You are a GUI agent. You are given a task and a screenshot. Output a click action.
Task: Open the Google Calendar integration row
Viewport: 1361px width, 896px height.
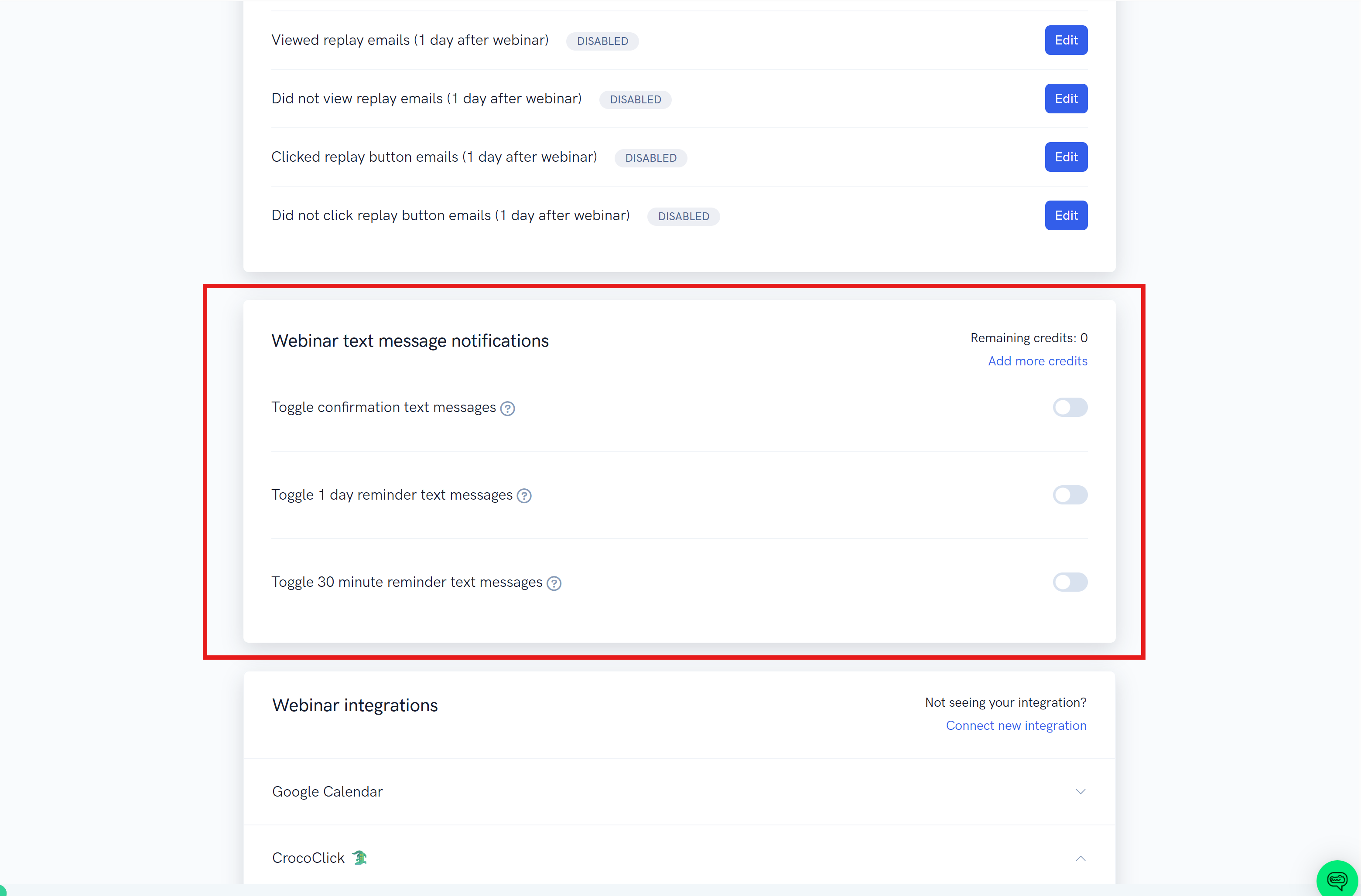679,791
